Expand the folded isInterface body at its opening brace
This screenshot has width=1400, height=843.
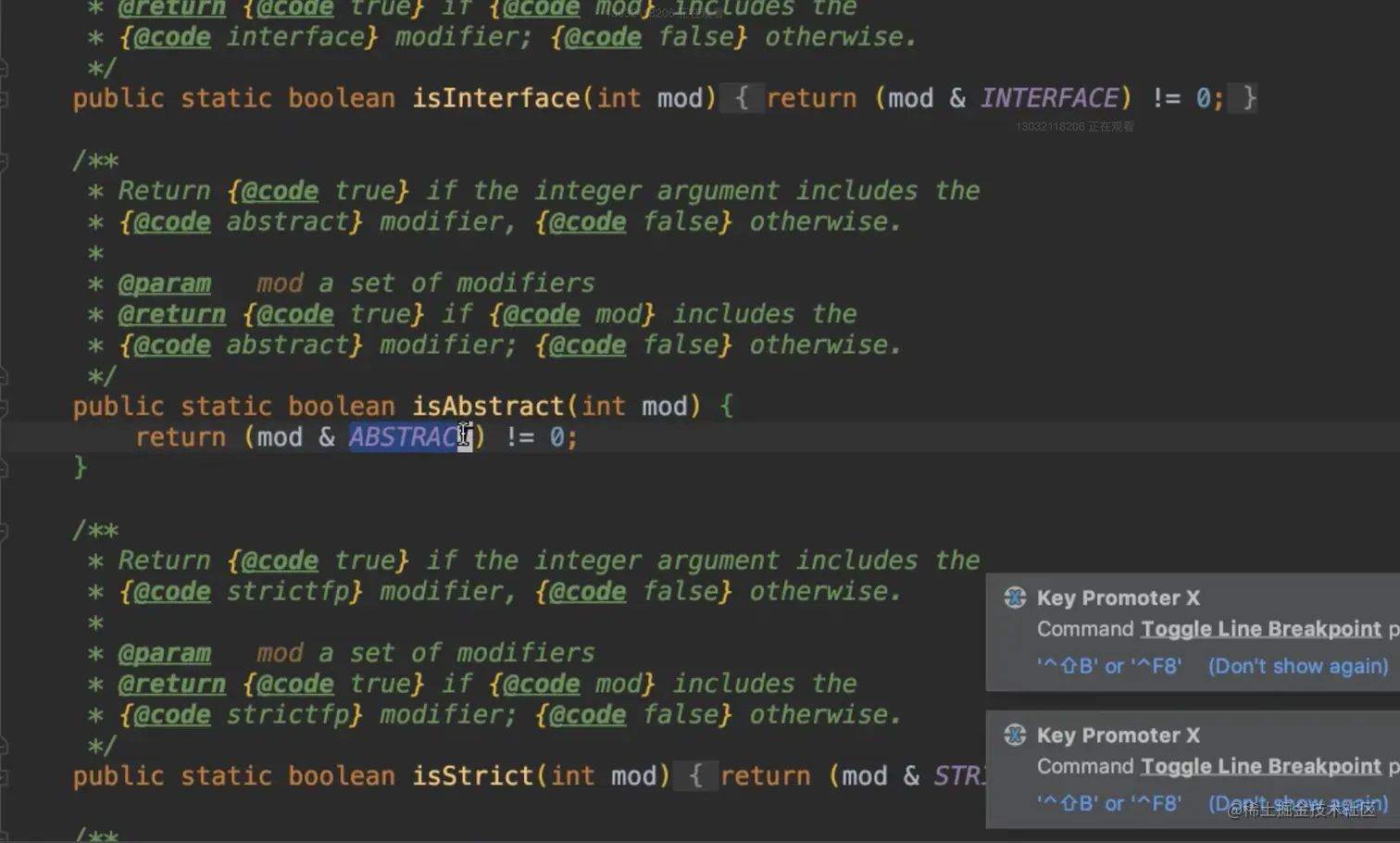coord(742,98)
